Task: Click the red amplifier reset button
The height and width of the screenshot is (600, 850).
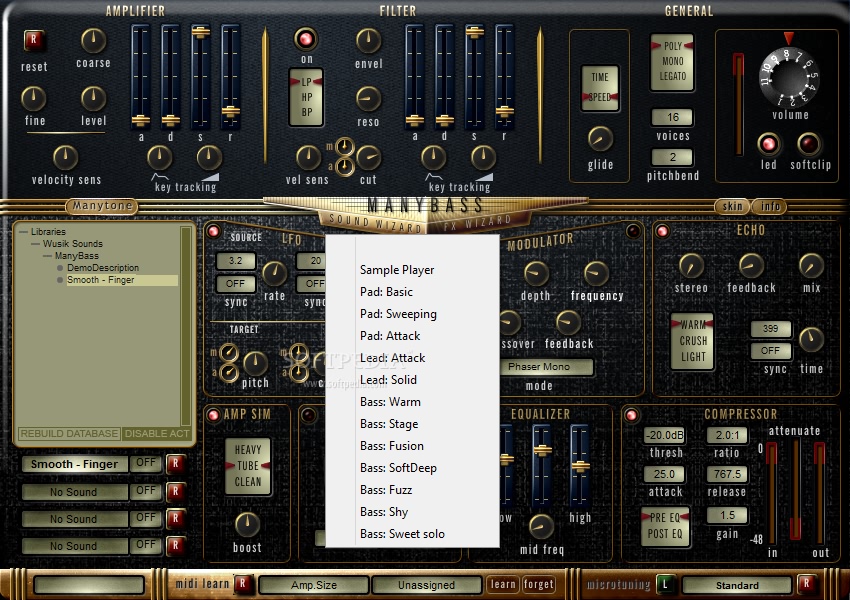Action: tap(34, 40)
